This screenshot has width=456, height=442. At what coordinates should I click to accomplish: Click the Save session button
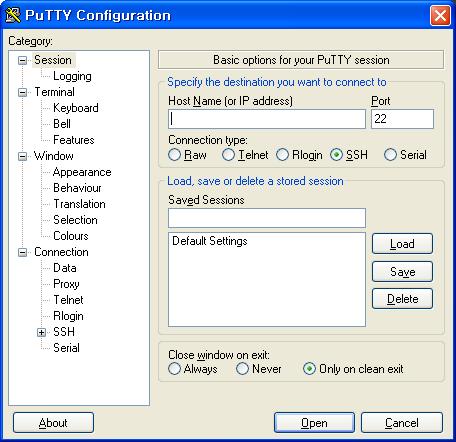pyautogui.click(x=402, y=271)
